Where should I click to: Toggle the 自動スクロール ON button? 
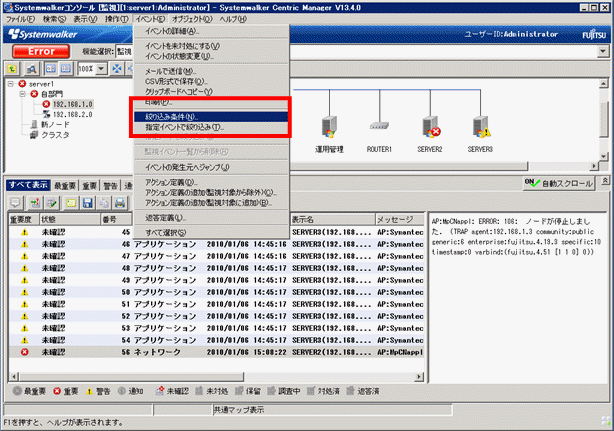click(x=559, y=183)
